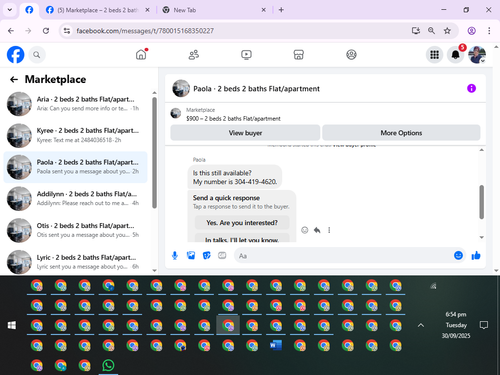Attach a photo with the image icon
500x375 pixels.
pos(191,256)
